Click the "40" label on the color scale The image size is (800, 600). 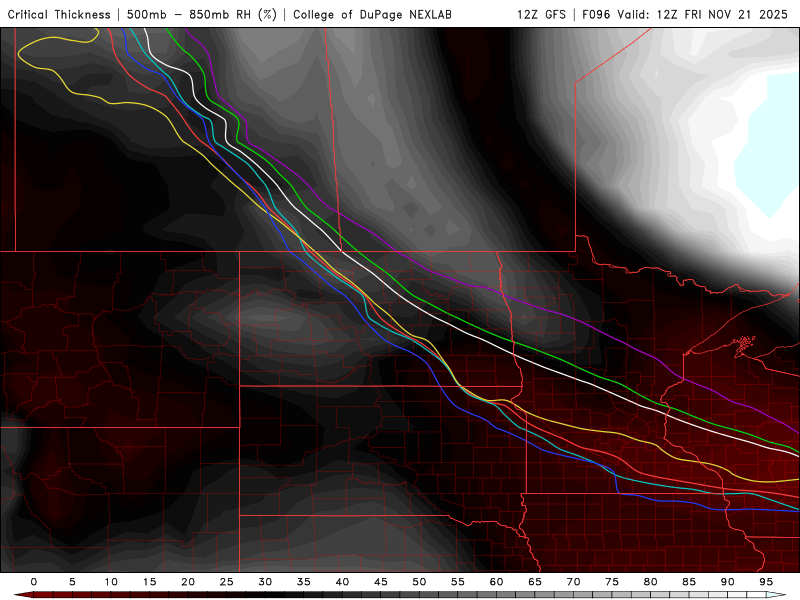342,582
